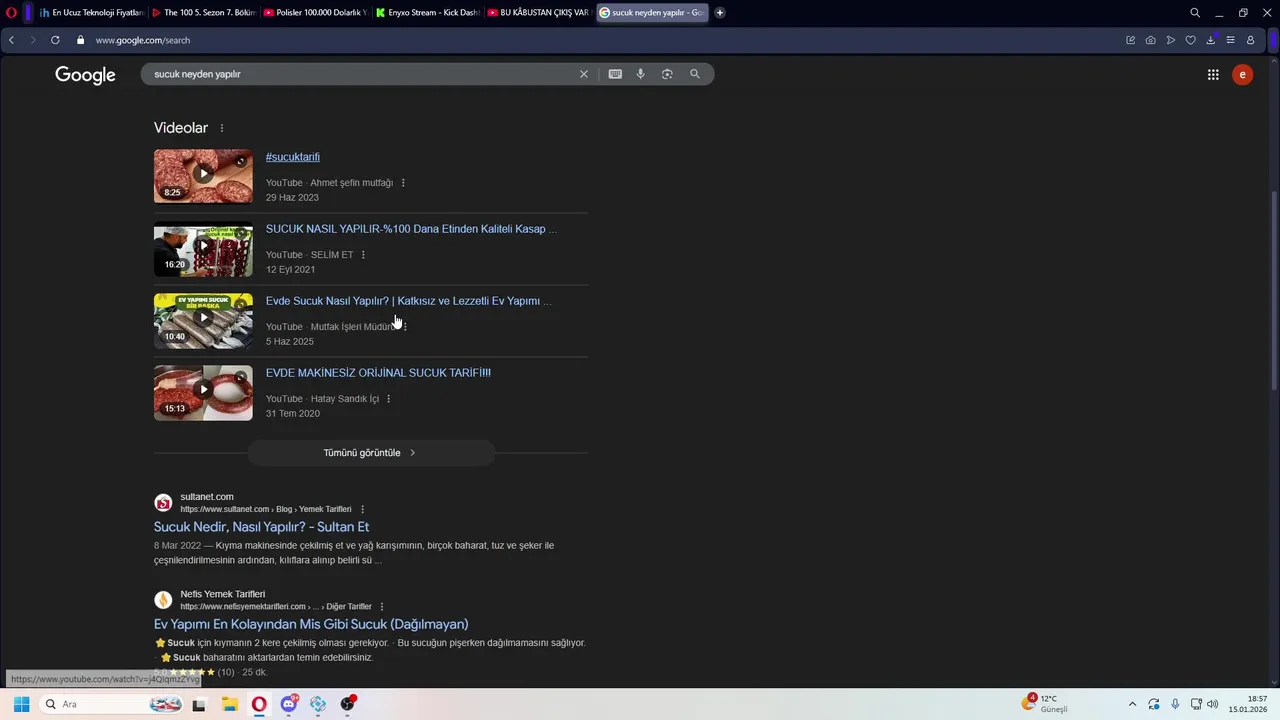
Task: Clear the Google search box with the X
Action: (x=584, y=74)
